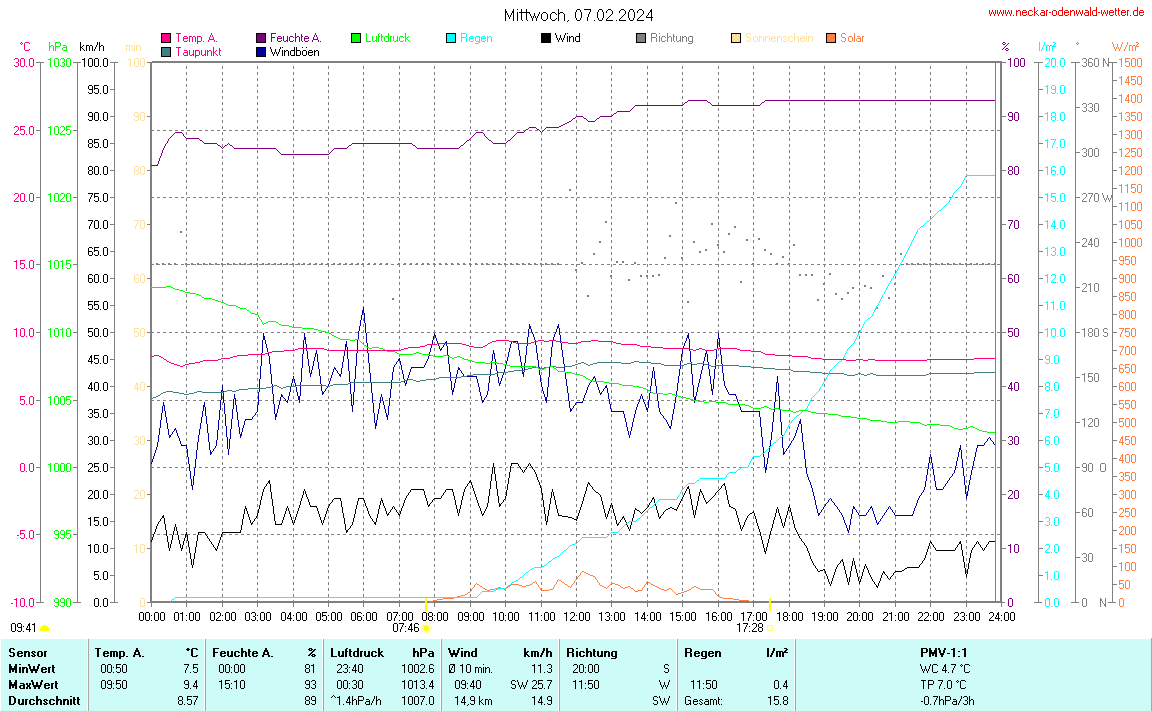Click the gray Richtung legend square

641,38
